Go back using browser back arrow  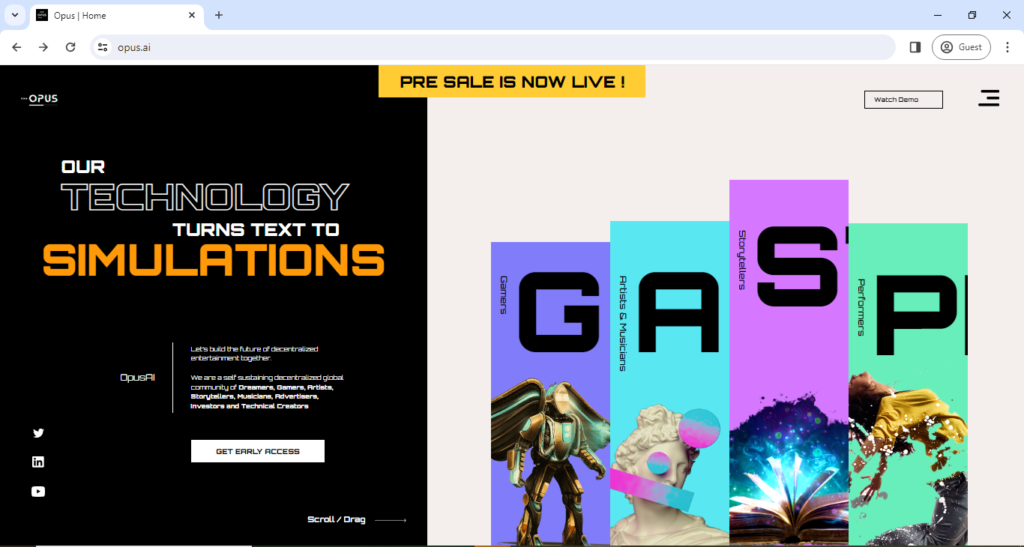(x=17, y=47)
